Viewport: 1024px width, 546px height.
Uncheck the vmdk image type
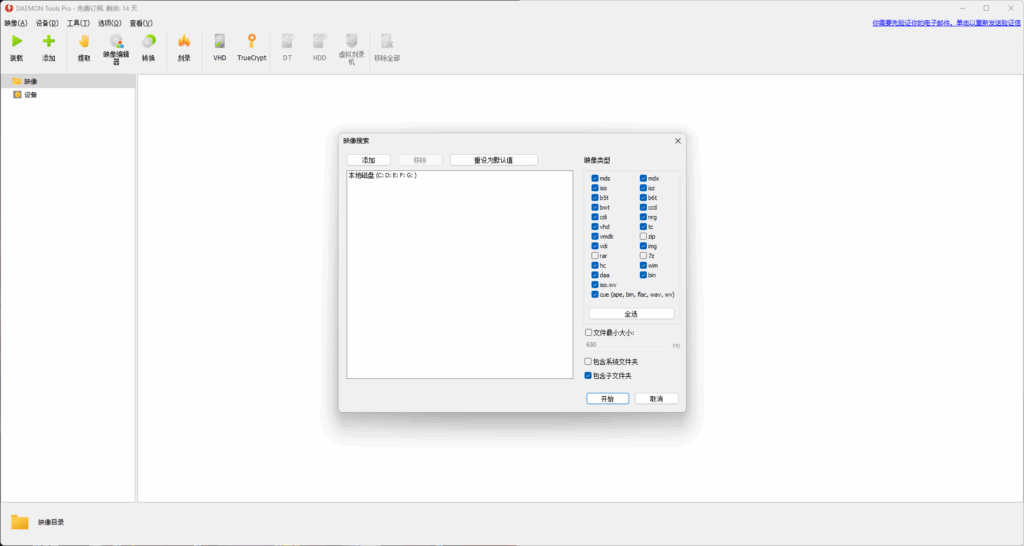[x=595, y=236]
